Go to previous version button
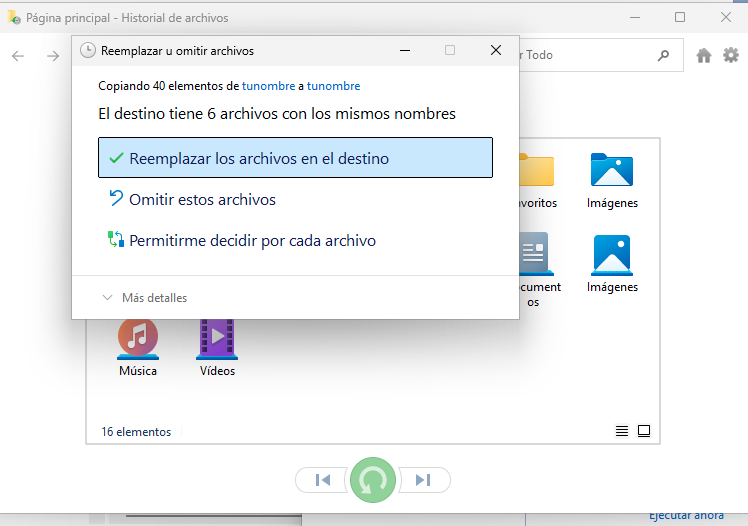This screenshot has width=748, height=526. point(322,480)
